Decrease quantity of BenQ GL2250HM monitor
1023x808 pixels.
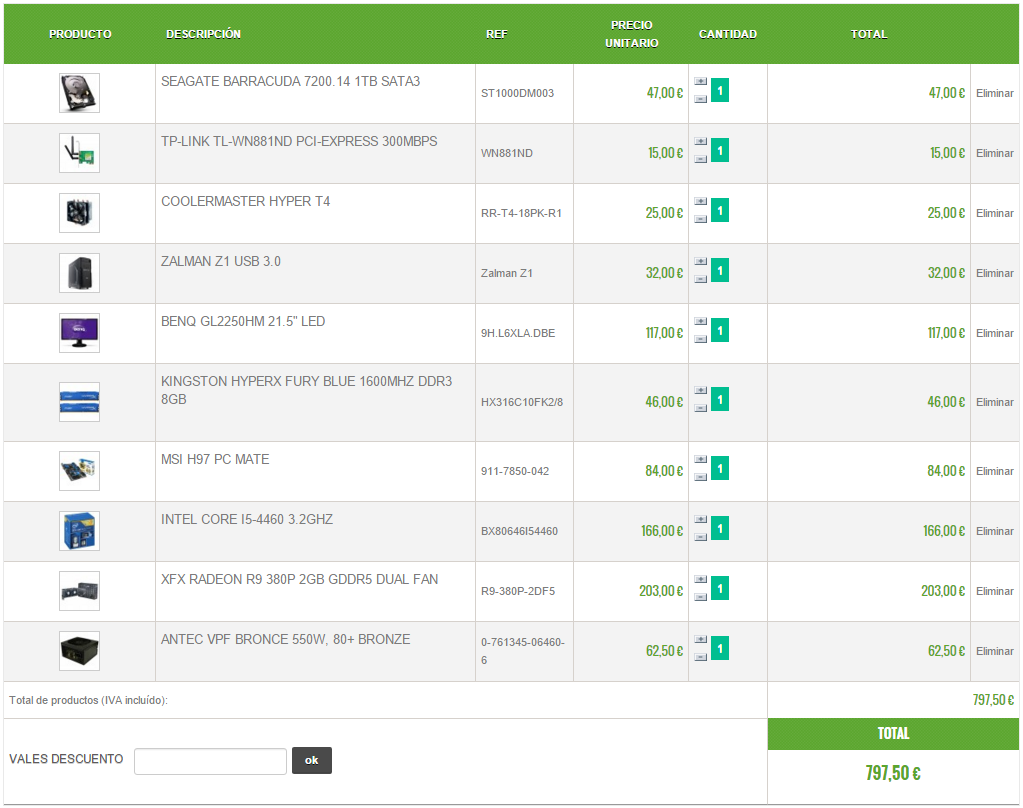[x=701, y=339]
